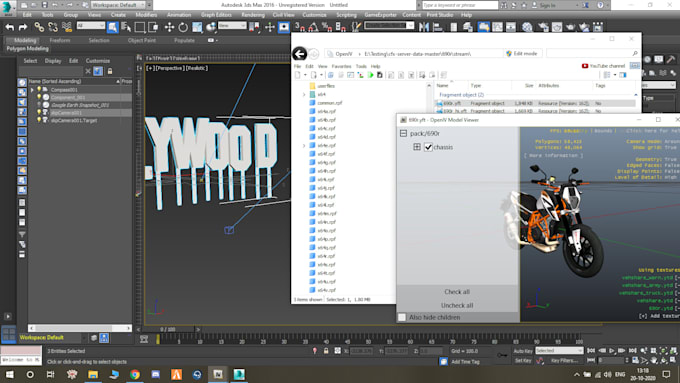Toggle Auto Key animation mode
Image resolution: width=680 pixels, height=383 pixels.
click(x=523, y=351)
